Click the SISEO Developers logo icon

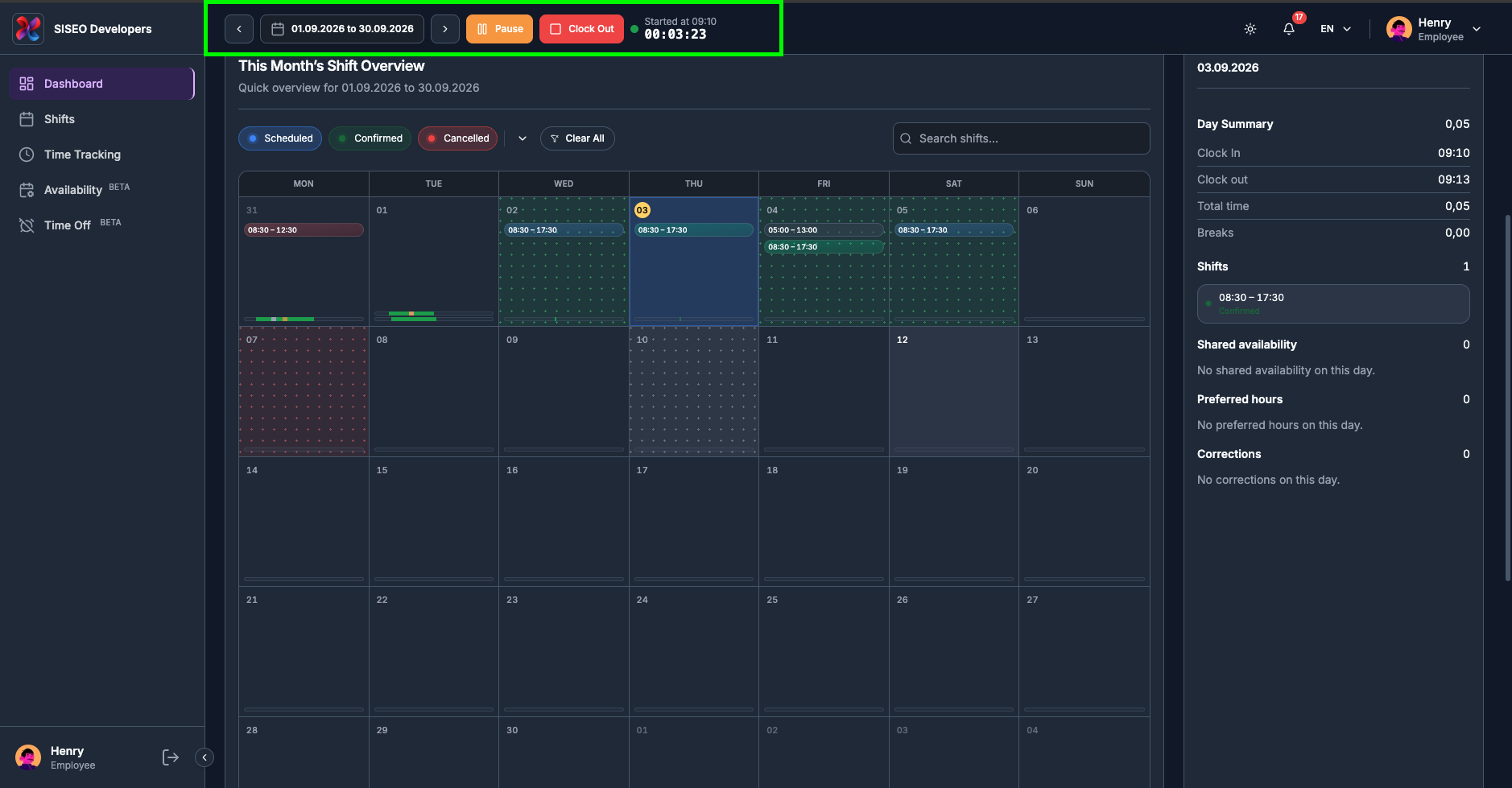click(x=28, y=29)
